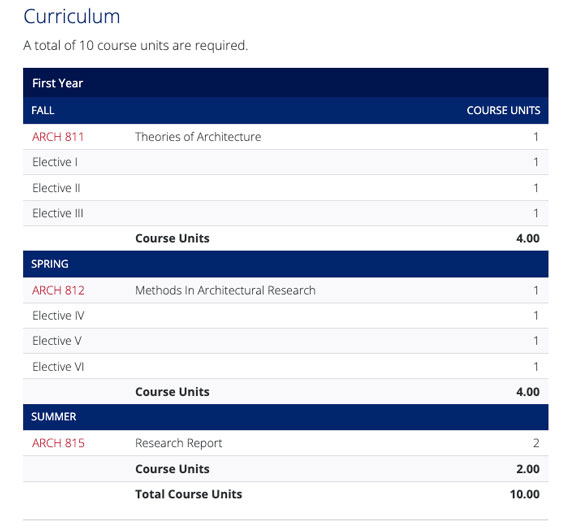Image resolution: width=570 pixels, height=528 pixels.
Task: Open the ARCH 815 course link
Action: (58, 443)
